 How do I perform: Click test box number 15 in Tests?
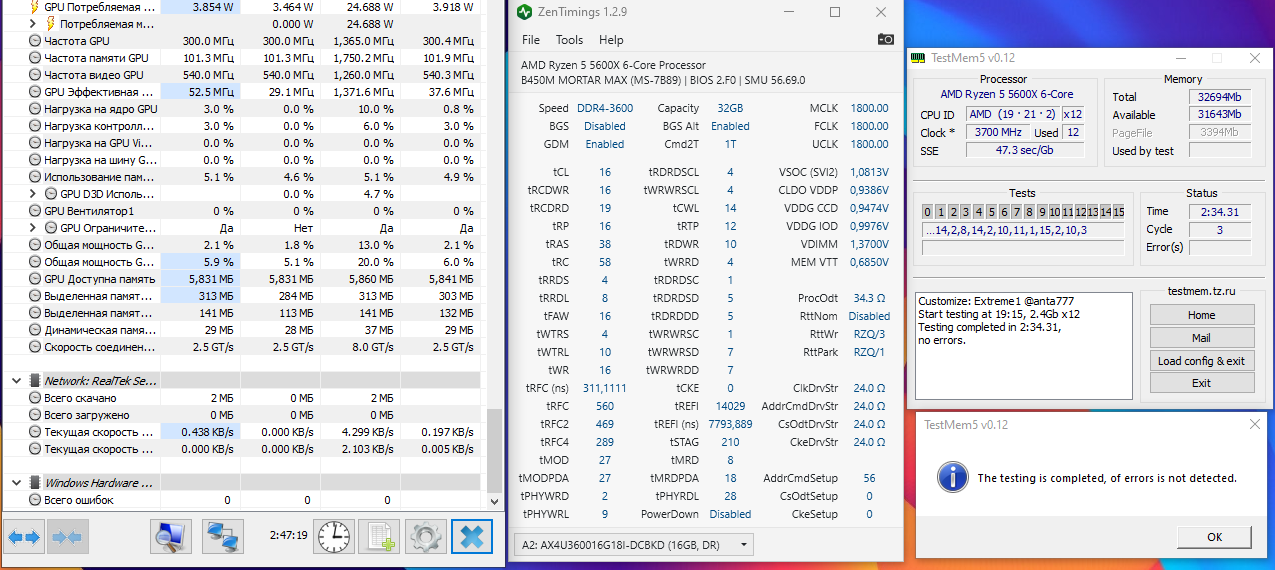click(1118, 212)
